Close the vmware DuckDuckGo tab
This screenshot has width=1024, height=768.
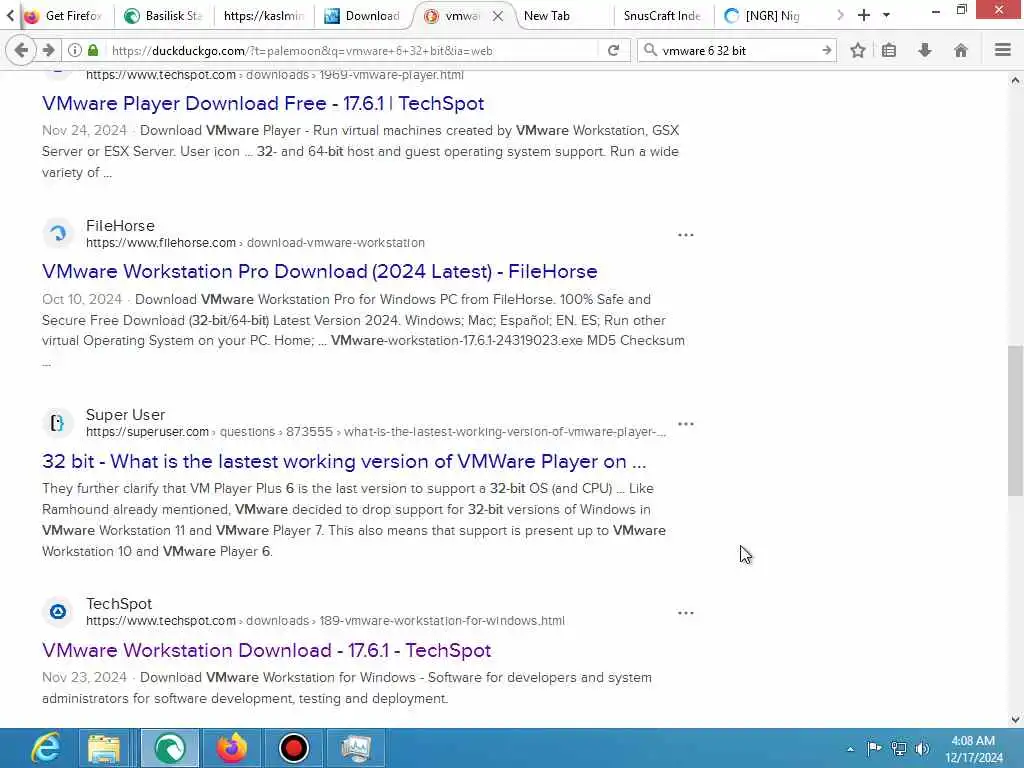tap(498, 16)
